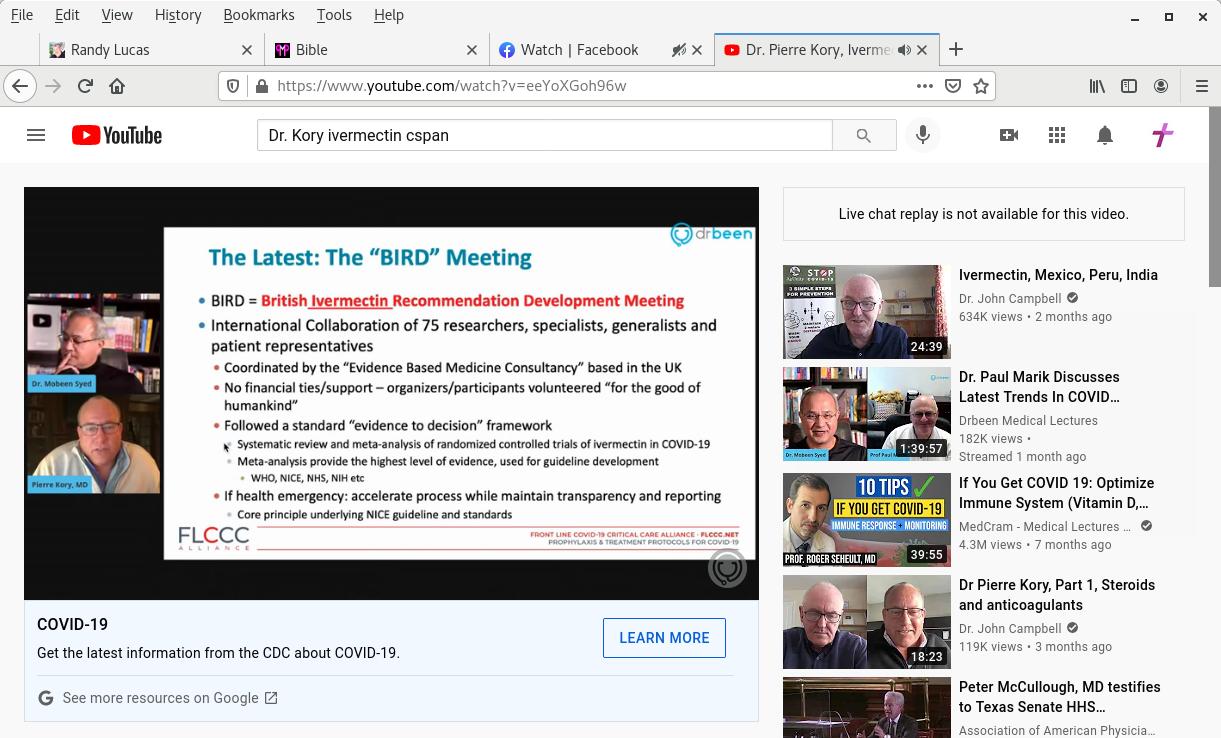Start voice search with the microphone icon
This screenshot has height=738, width=1221.
pos(922,135)
